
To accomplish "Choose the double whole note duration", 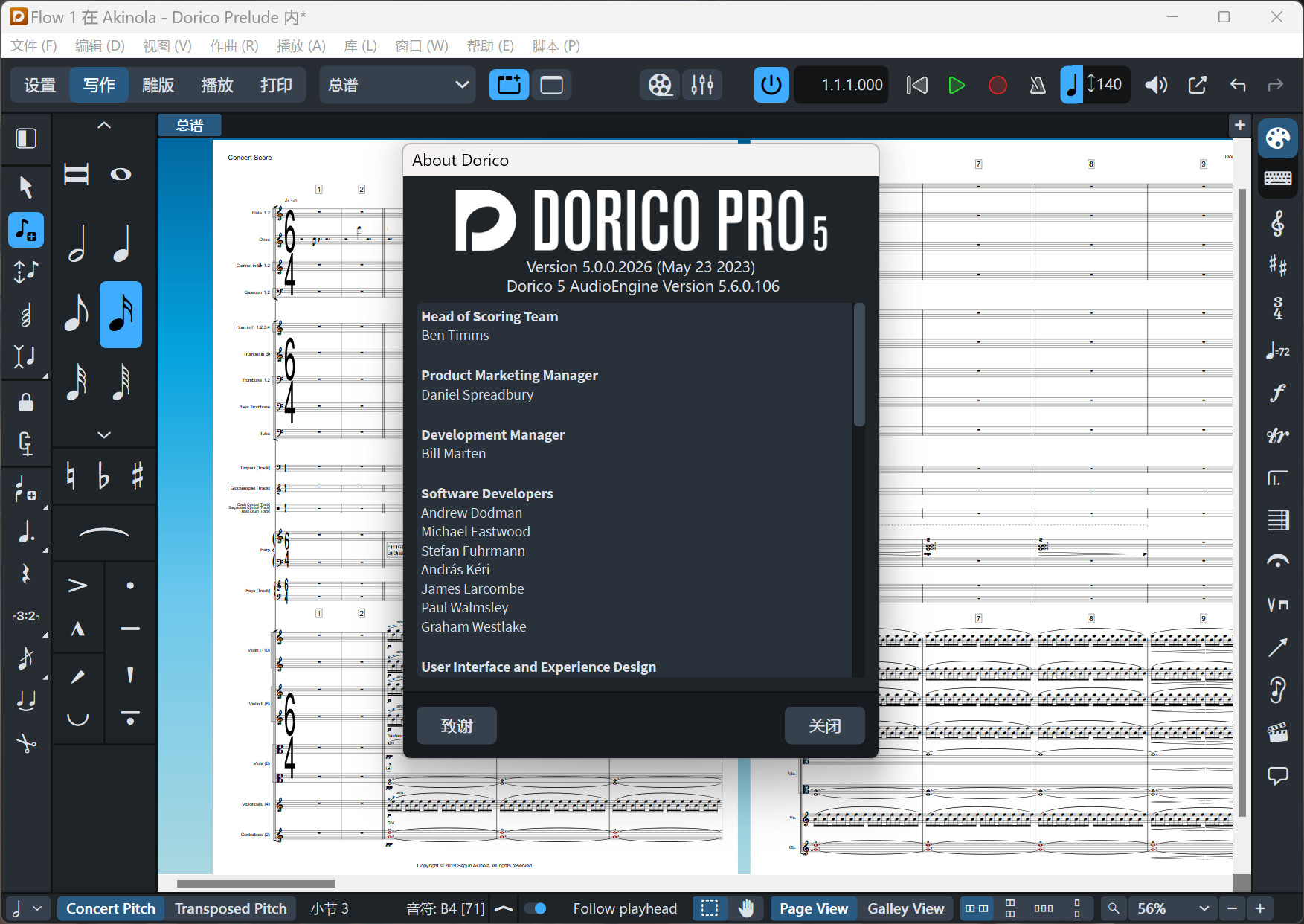I will (x=77, y=174).
